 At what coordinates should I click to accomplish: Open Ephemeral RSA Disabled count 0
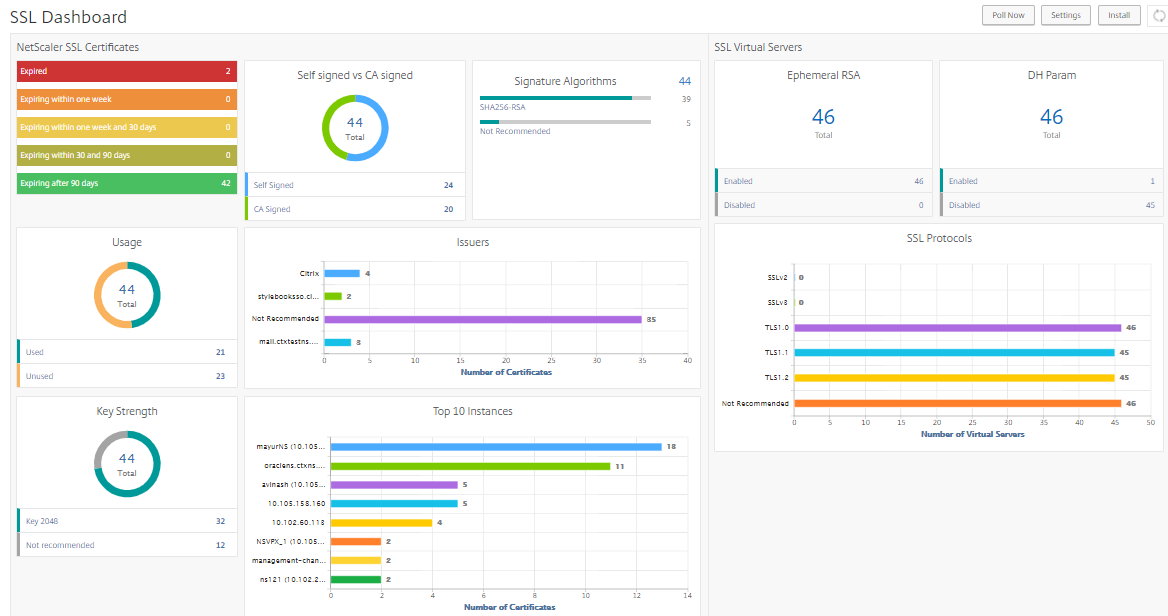pyautogui.click(x=921, y=206)
